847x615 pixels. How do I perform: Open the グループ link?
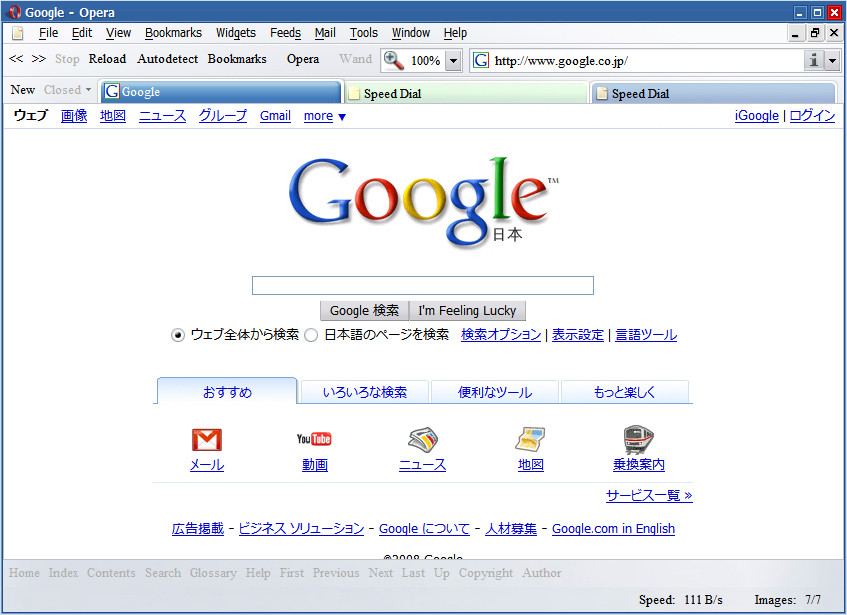(x=223, y=116)
